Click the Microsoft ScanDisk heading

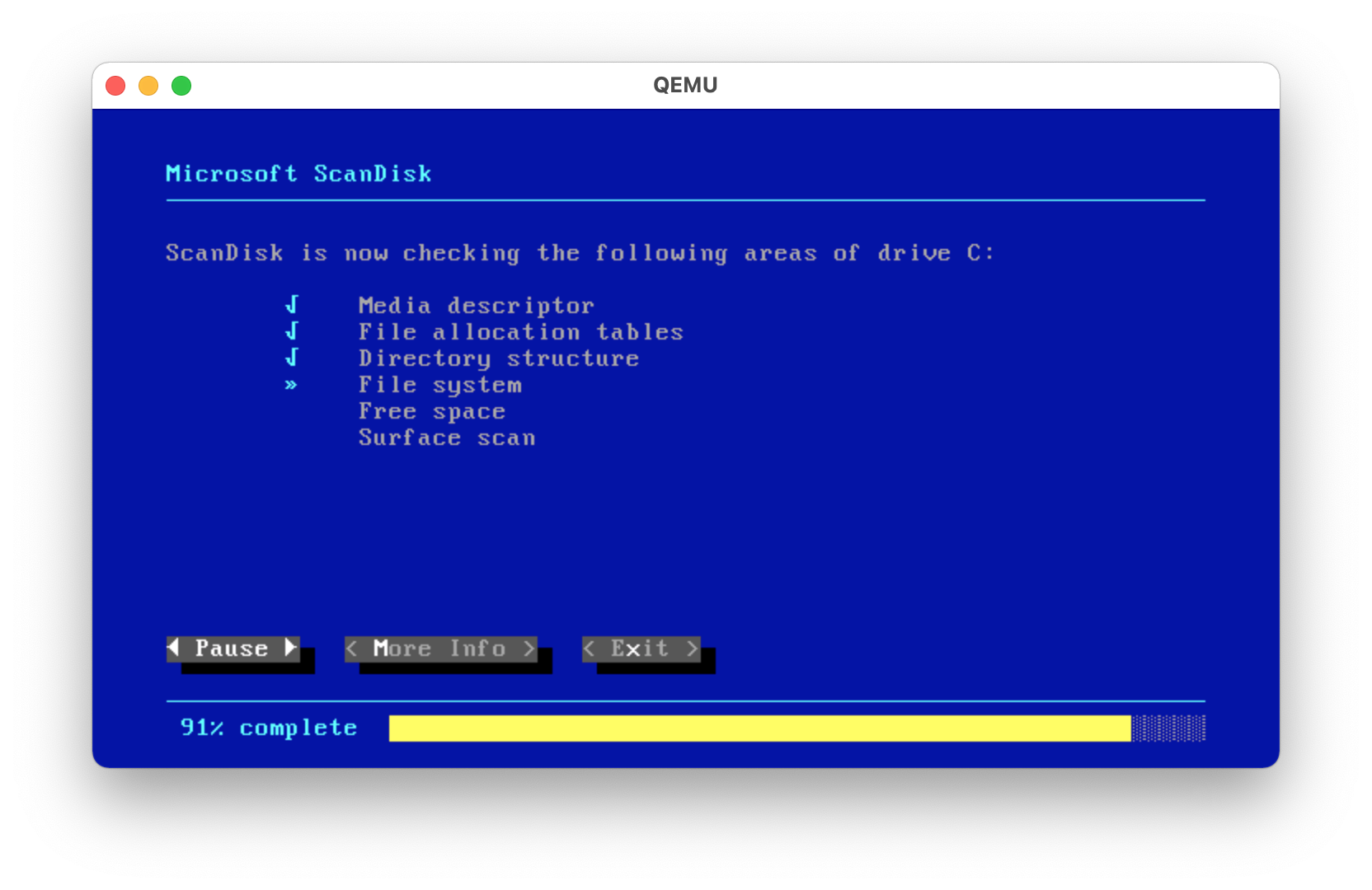click(x=298, y=174)
